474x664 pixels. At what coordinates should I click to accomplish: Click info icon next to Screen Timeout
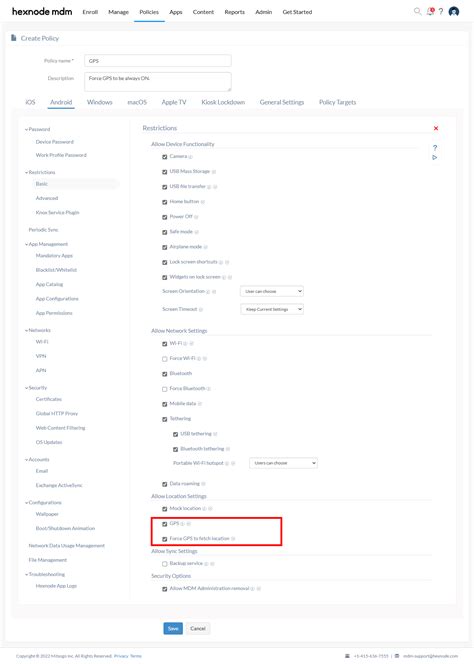point(201,310)
